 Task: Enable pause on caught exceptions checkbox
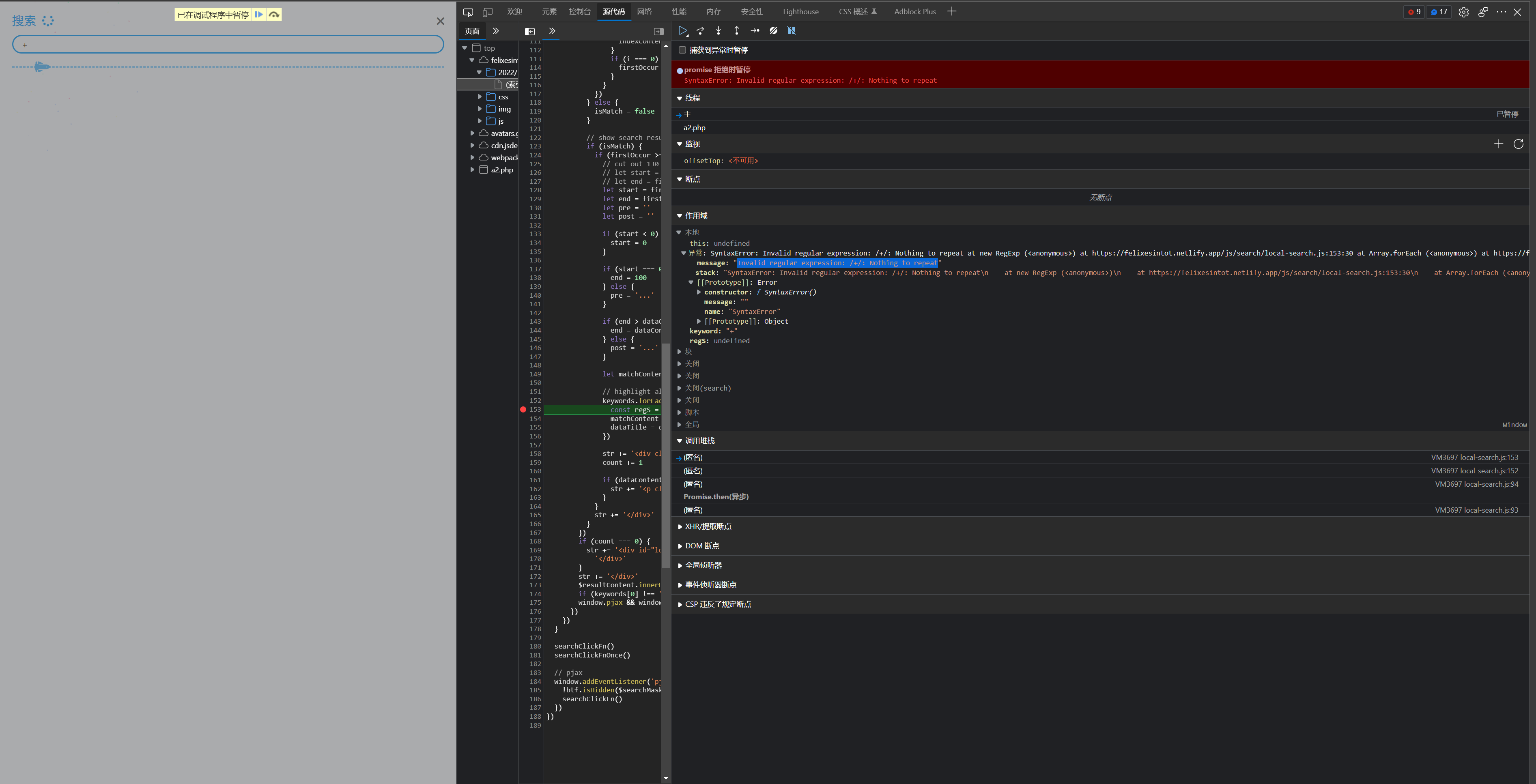click(682, 50)
